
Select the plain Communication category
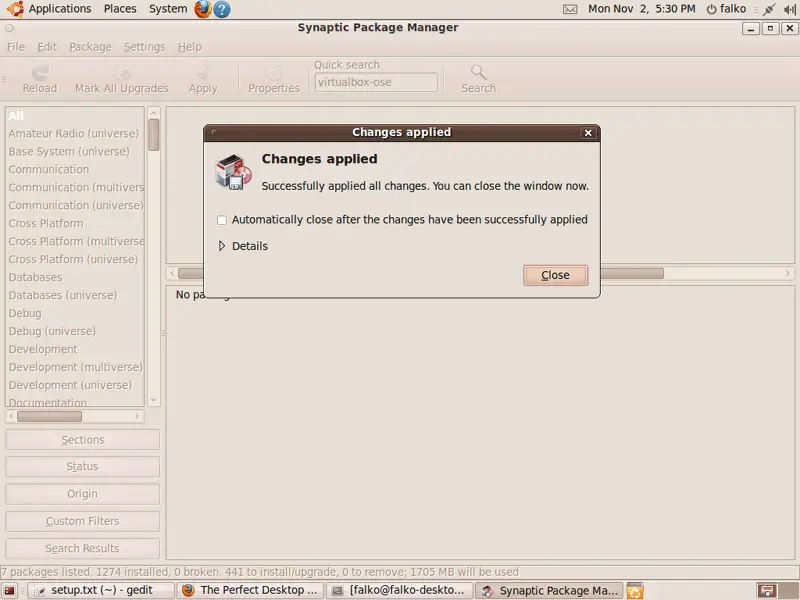pyautogui.click(x=75, y=169)
